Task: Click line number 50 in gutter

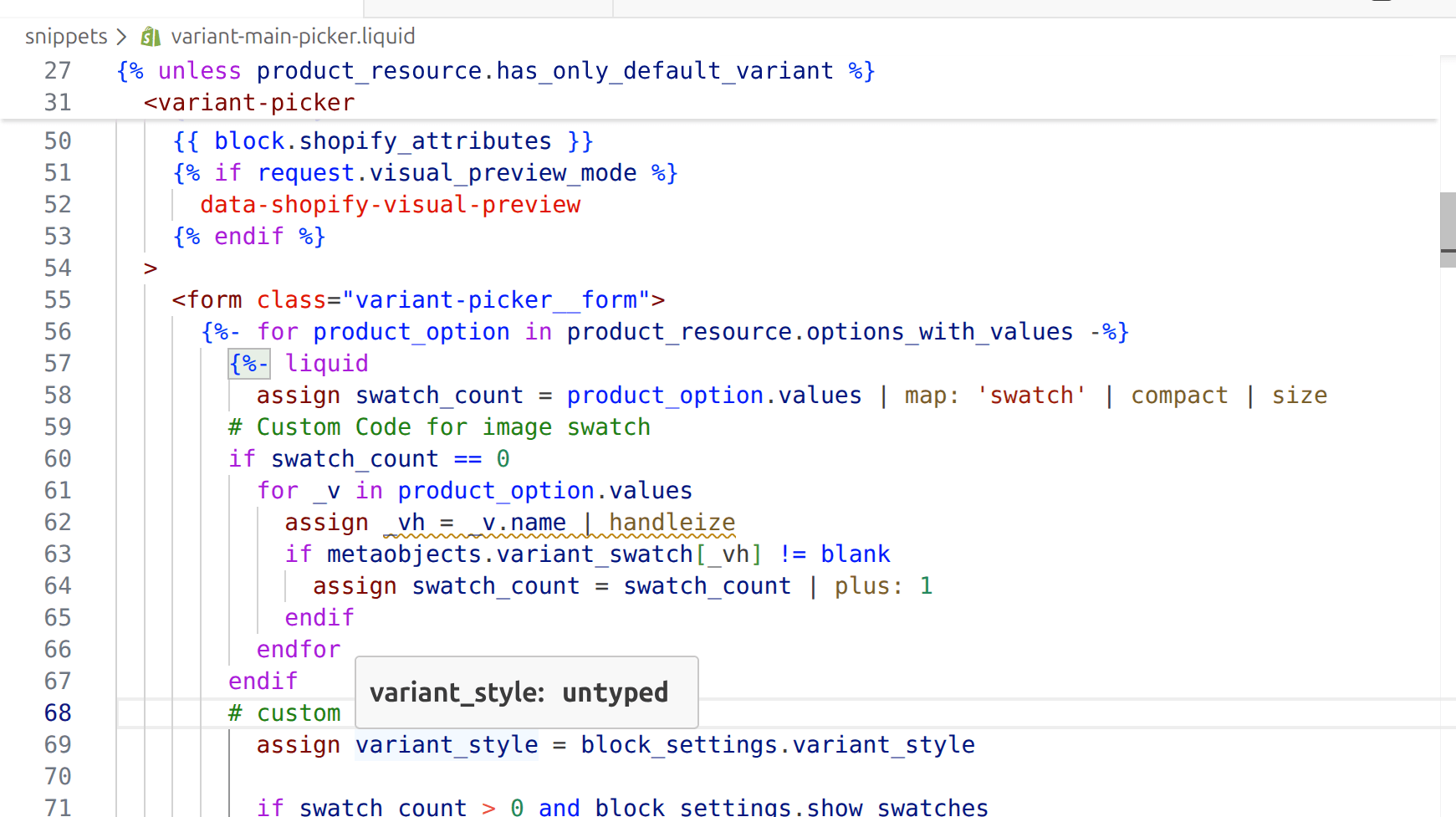Action: 58,141
